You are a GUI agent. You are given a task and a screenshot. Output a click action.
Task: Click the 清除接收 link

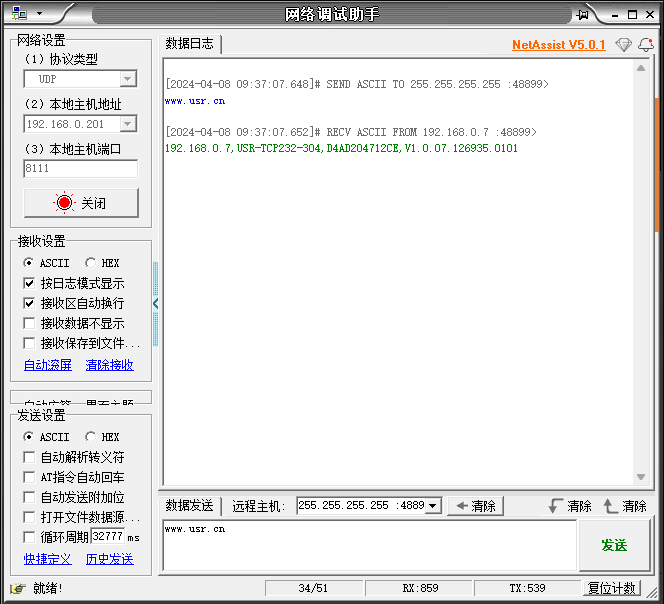coord(109,365)
